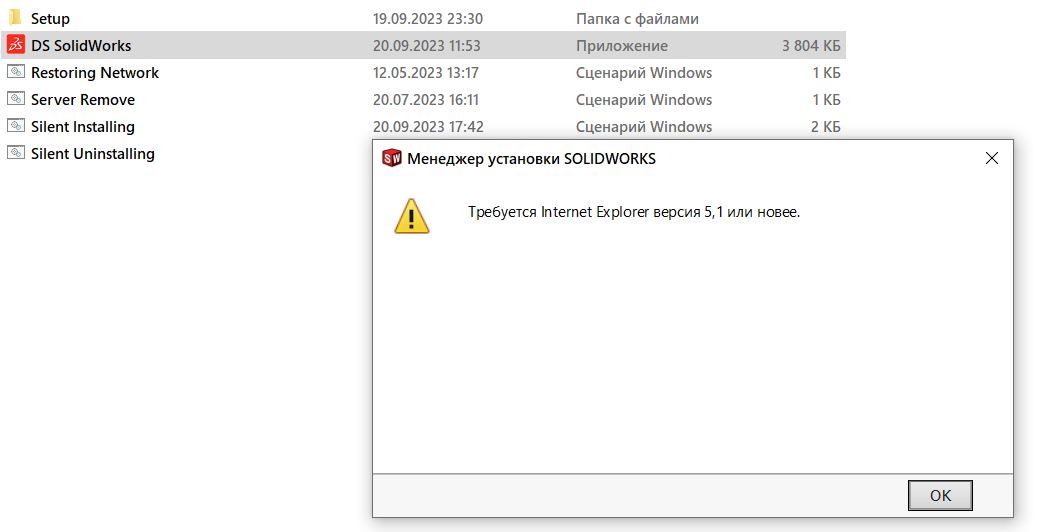This screenshot has width=1046, height=532.
Task: Select the DS SolidWorks file name
Action: point(81,45)
